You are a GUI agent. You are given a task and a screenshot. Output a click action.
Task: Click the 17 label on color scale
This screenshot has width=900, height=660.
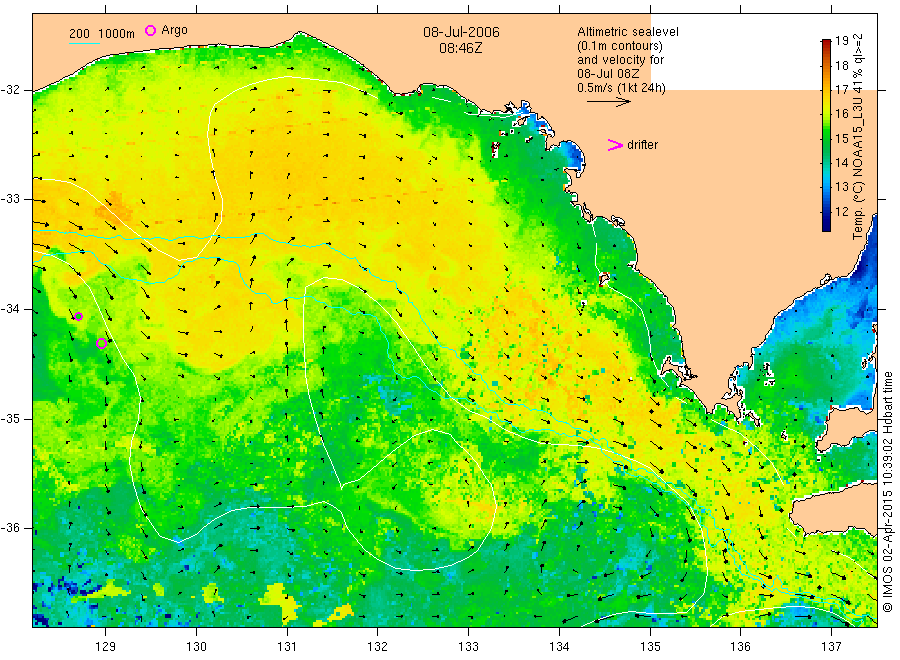point(841,90)
